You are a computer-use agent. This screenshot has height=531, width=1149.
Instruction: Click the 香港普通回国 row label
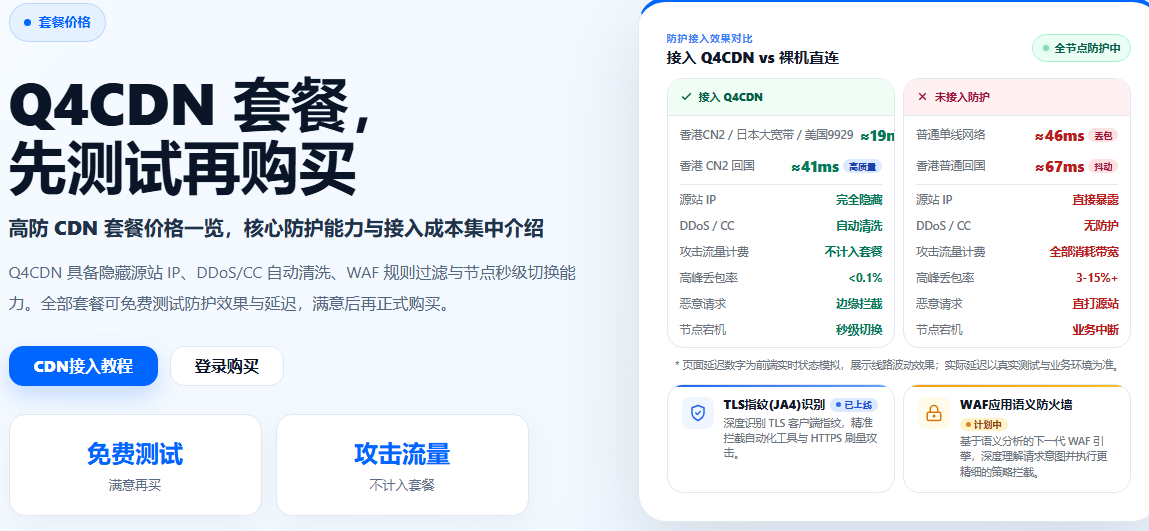[x=950, y=166]
